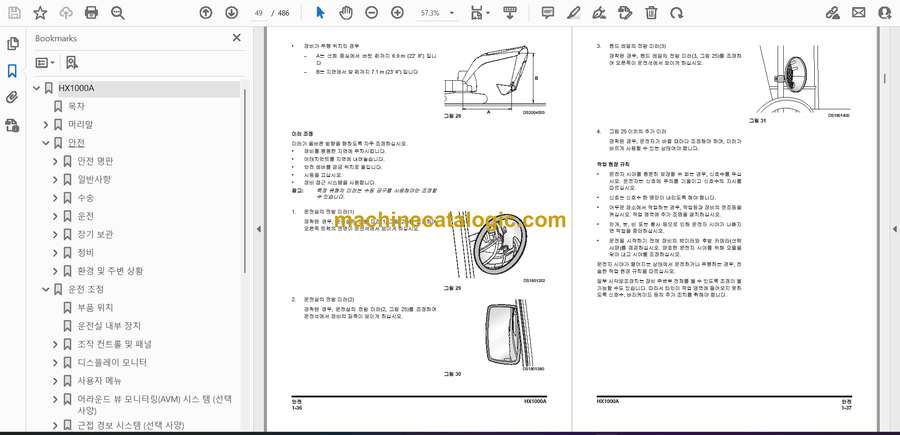Expand right tools pane arrow

click(894, 229)
